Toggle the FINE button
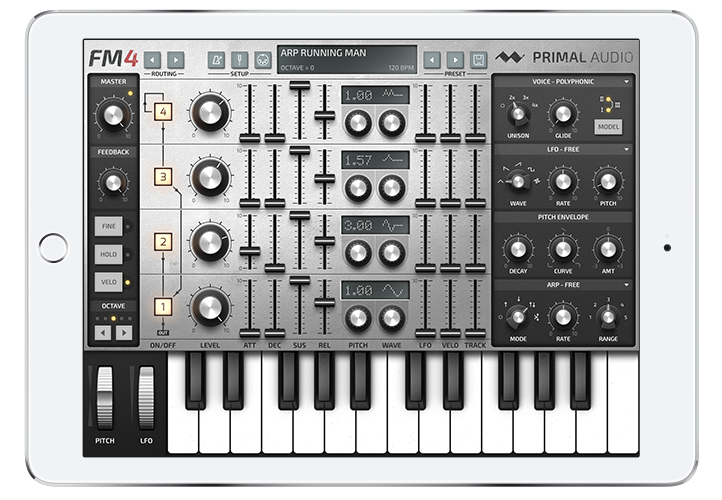Image resolution: width=722 pixels, height=500 pixels. tap(109, 226)
